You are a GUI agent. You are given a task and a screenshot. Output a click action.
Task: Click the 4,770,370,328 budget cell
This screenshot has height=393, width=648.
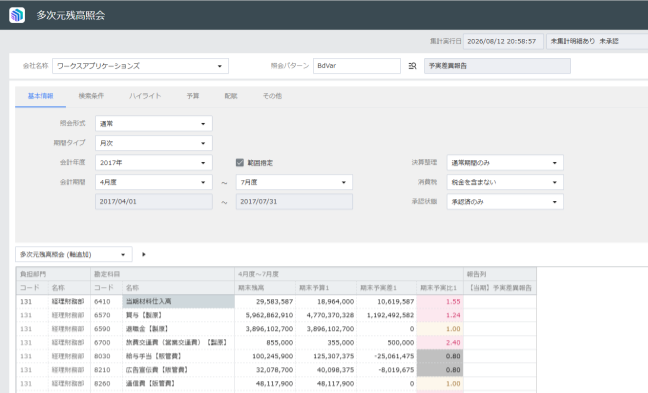[326, 315]
